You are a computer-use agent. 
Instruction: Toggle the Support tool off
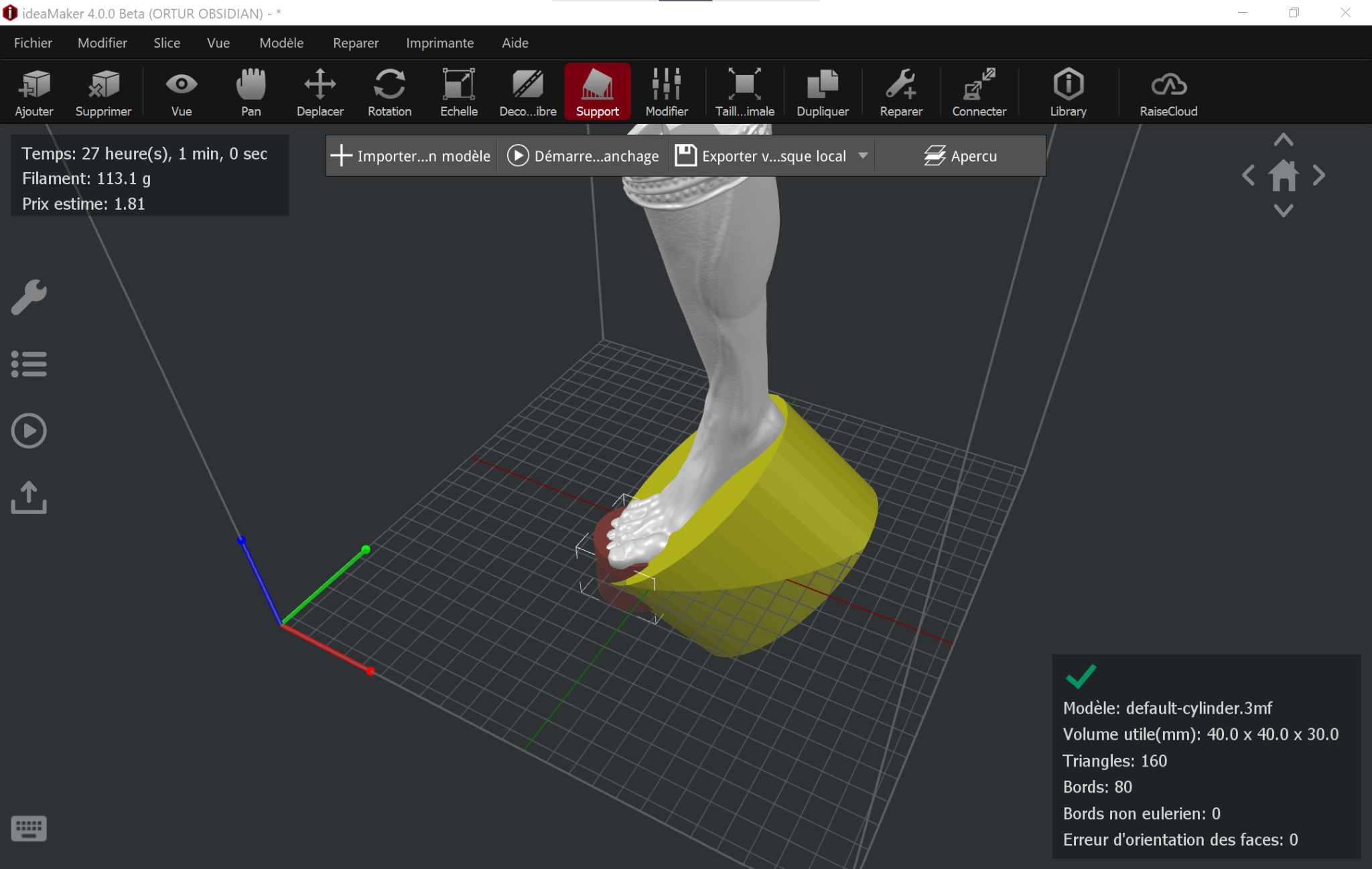pyautogui.click(x=597, y=92)
